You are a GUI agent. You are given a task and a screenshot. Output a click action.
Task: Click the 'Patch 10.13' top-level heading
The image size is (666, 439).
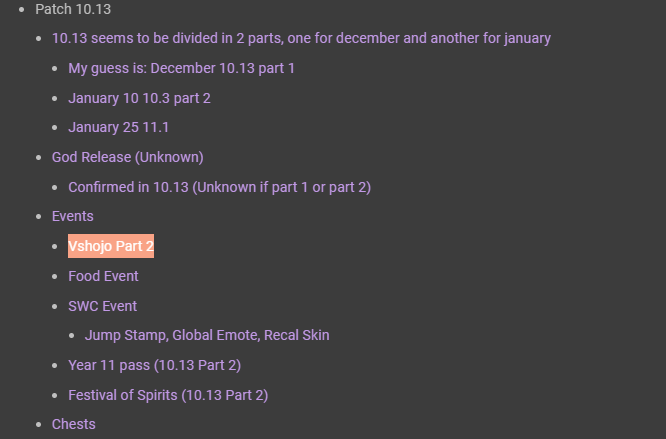[x=73, y=9]
